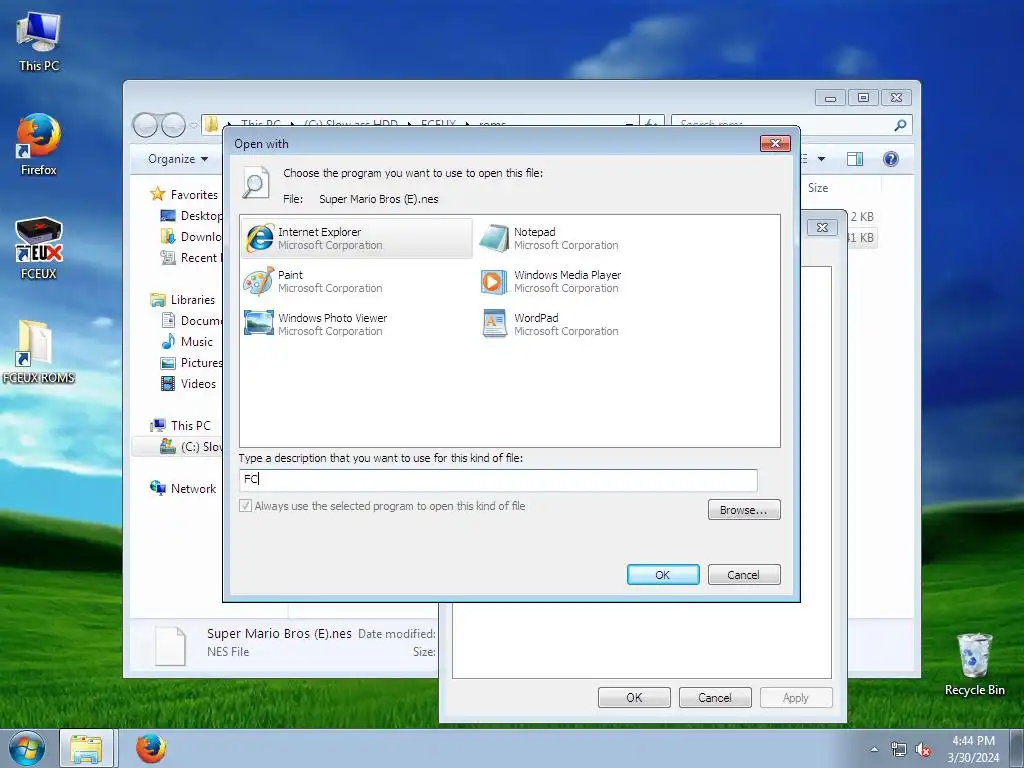Click Browse button in Open with dialog
This screenshot has width=1024, height=768.
click(744, 509)
